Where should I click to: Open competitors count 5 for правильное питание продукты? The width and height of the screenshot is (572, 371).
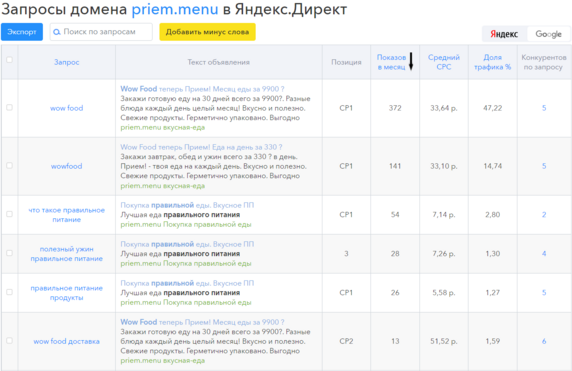tap(544, 293)
